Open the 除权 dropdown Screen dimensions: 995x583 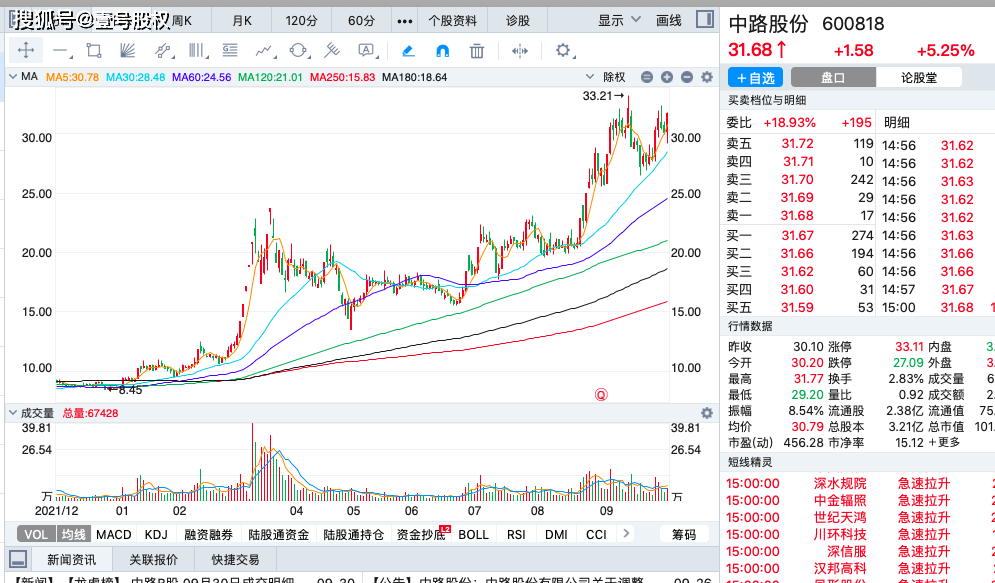(x=607, y=77)
